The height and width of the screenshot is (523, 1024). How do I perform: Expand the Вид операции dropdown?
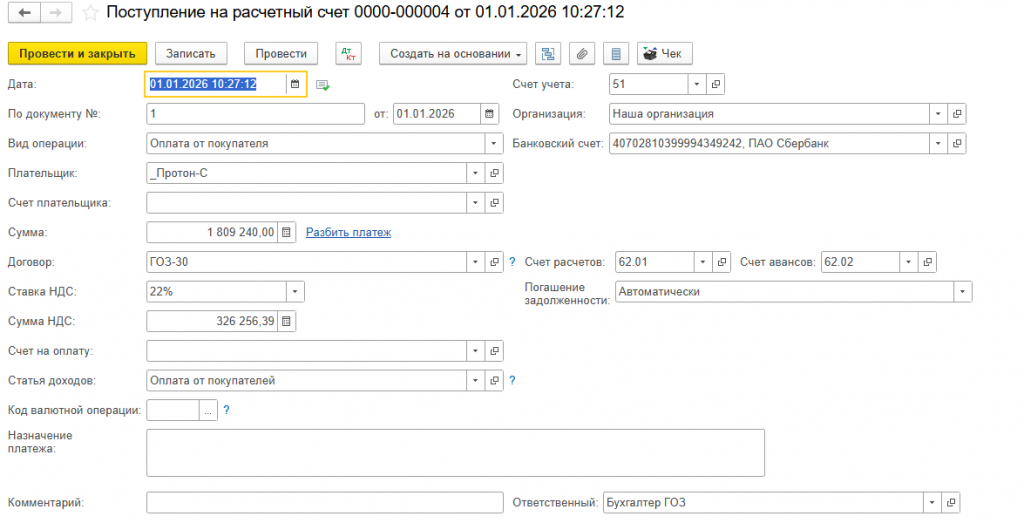tap(494, 143)
